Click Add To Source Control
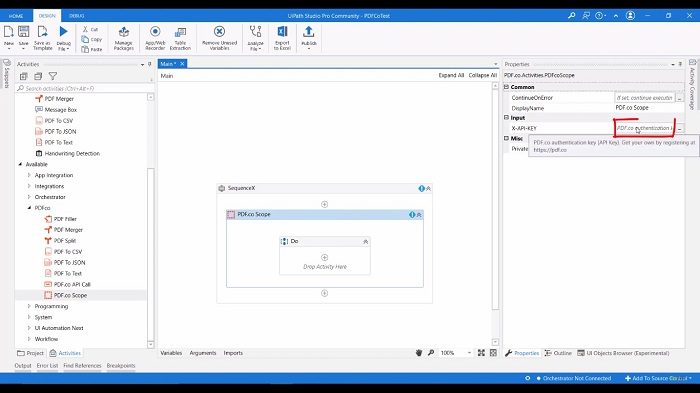 click(658, 378)
